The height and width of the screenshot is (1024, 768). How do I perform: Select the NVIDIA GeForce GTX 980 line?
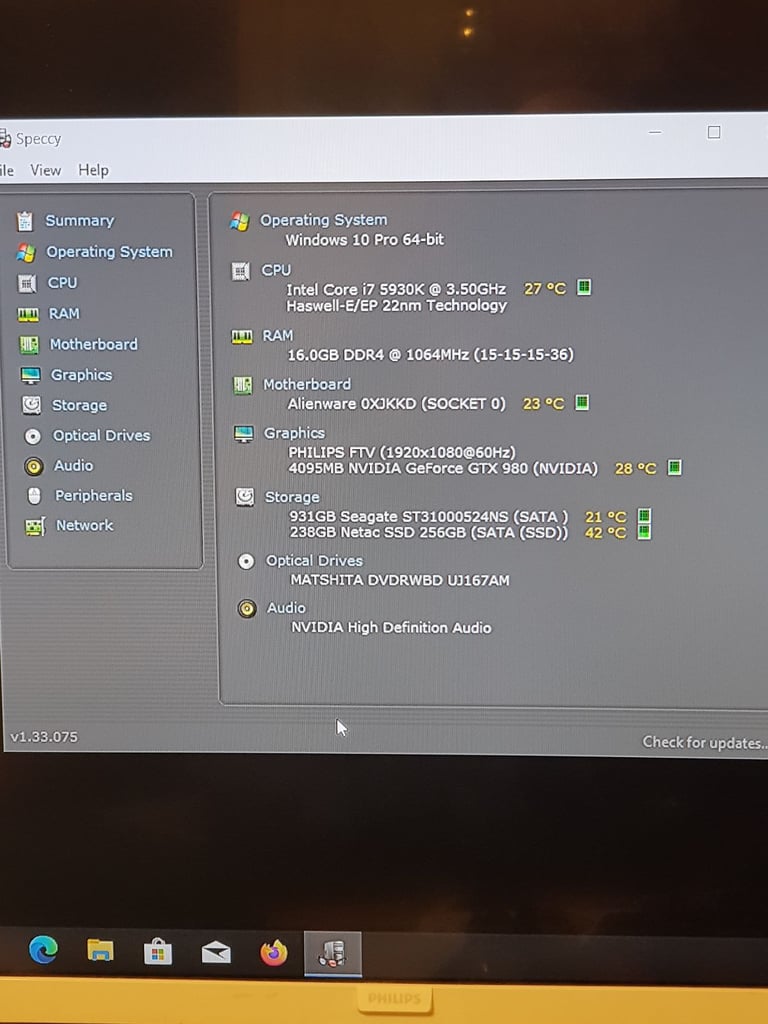(x=443, y=468)
